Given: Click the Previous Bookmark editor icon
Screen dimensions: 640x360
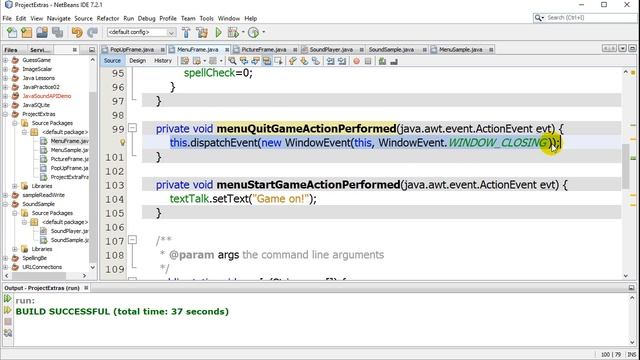Looking at the screenshot, I should (292, 61).
